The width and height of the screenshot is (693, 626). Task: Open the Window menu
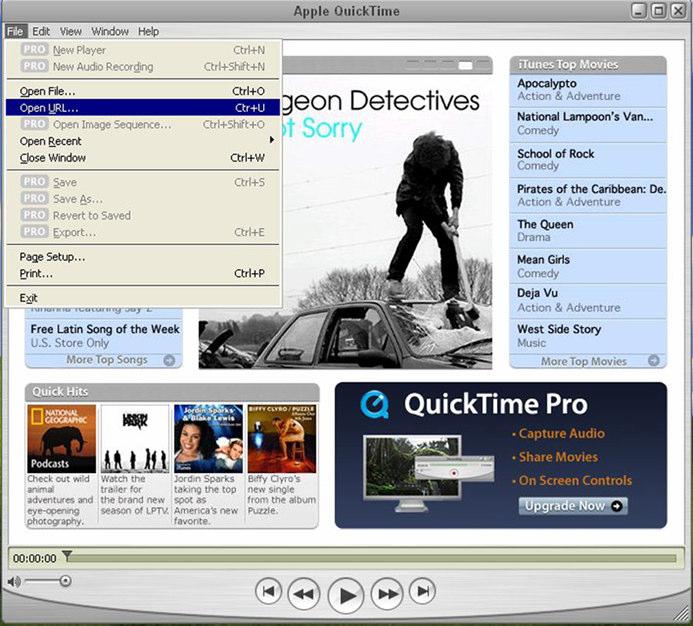(x=110, y=31)
